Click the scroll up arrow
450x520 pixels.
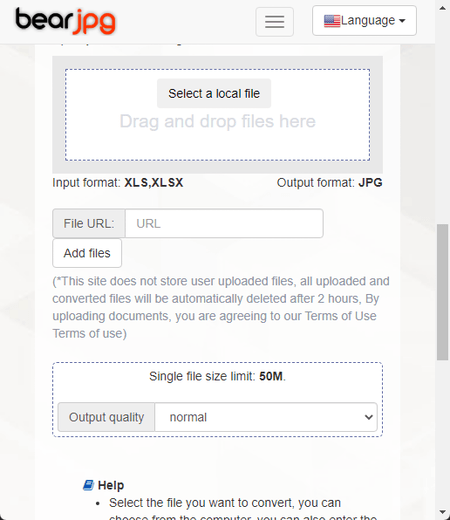(x=442, y=8)
